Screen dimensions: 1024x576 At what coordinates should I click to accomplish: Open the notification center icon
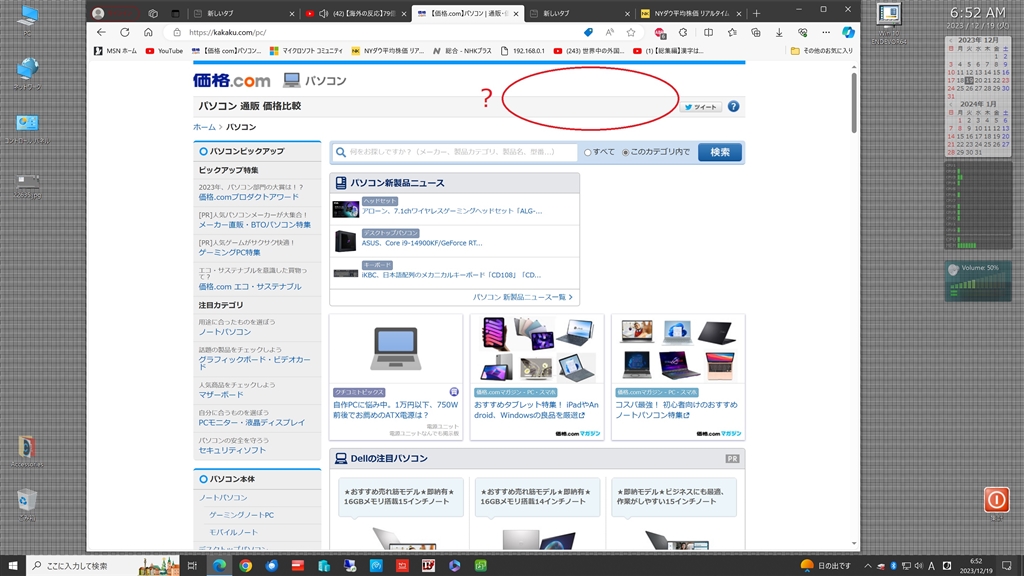tap(1006, 566)
